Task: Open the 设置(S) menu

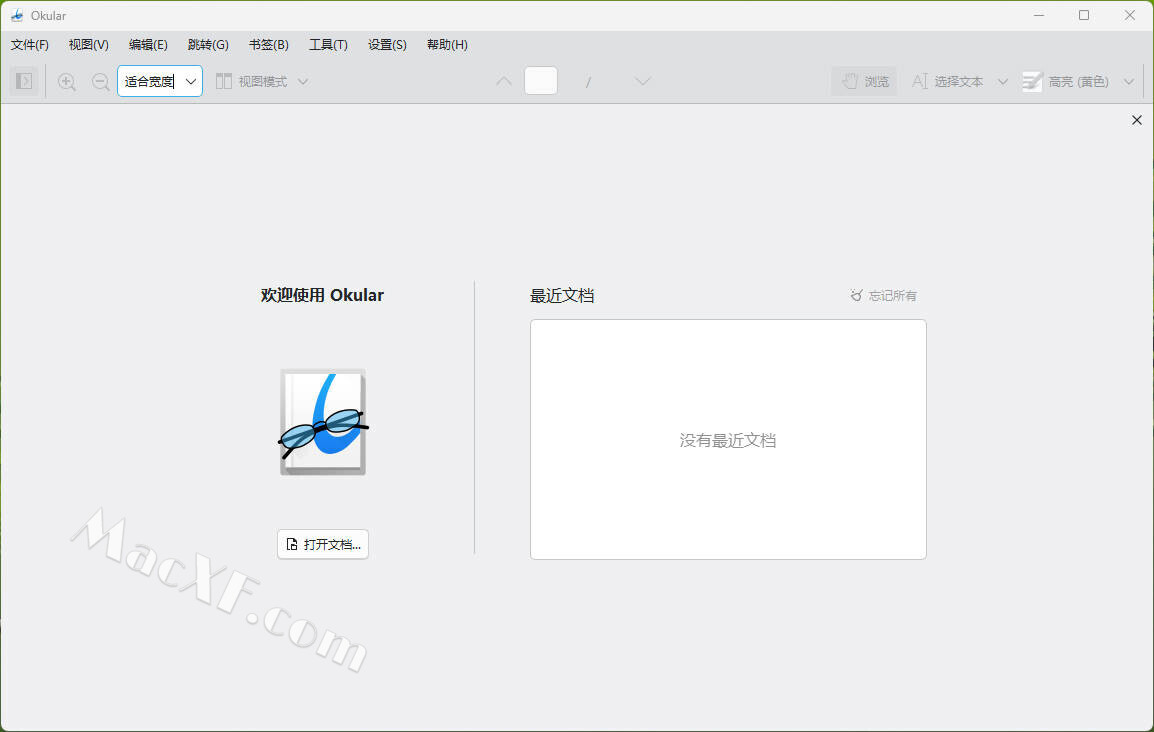Action: [387, 45]
